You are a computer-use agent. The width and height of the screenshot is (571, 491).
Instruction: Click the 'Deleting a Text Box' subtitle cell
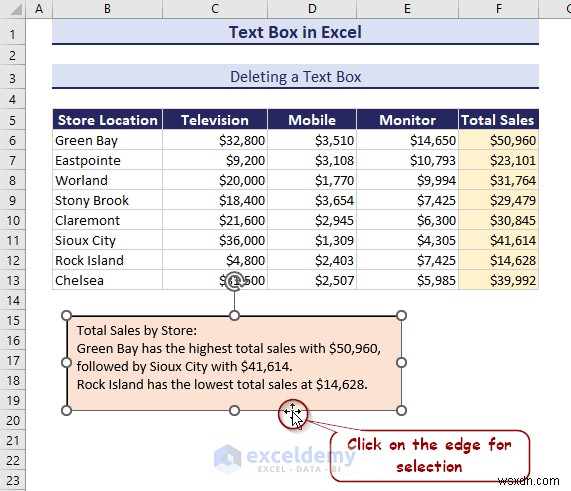pyautogui.click(x=295, y=76)
